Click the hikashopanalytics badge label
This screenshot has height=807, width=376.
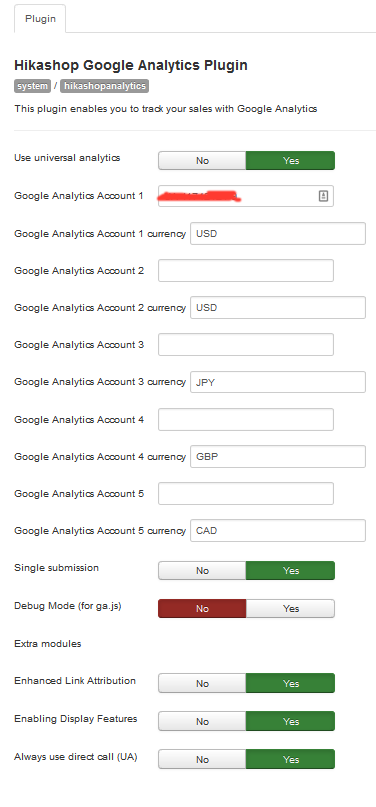pos(104,86)
